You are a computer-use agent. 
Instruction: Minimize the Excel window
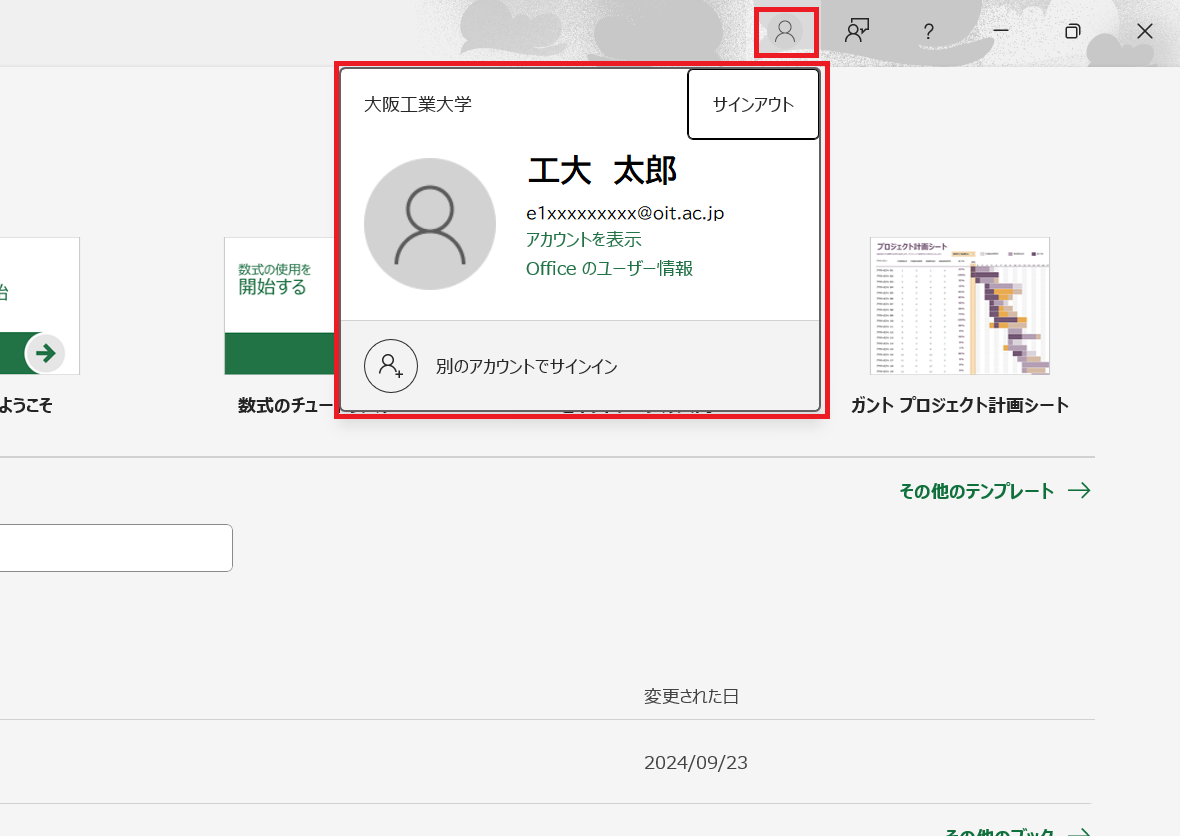pyautogui.click(x=1000, y=32)
